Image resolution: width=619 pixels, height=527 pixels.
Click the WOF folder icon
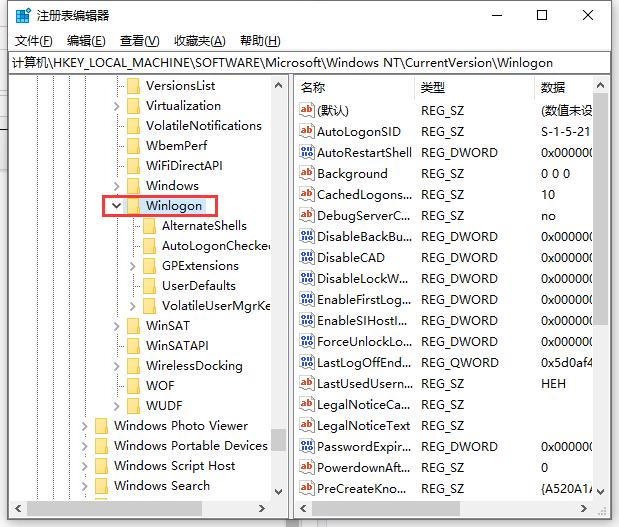coord(133,386)
